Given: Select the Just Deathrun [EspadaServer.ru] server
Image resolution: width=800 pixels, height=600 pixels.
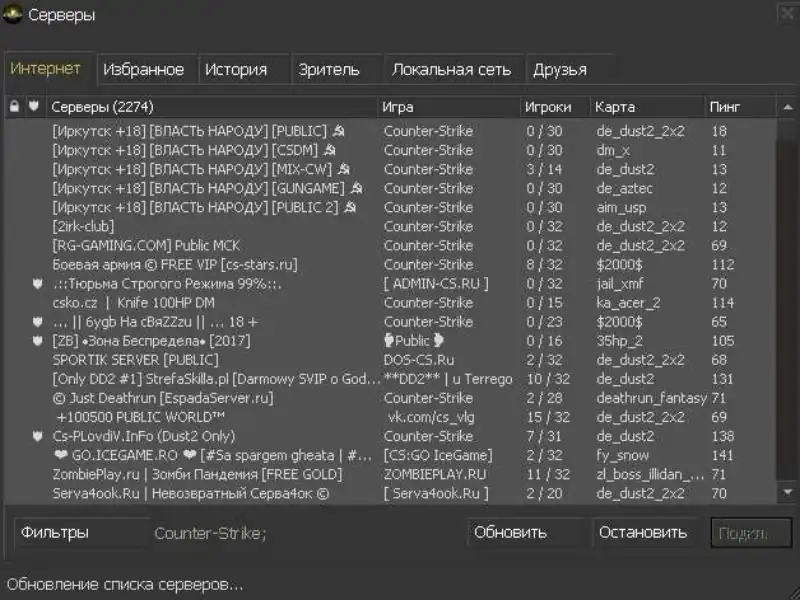Looking at the screenshot, I should (391, 398).
